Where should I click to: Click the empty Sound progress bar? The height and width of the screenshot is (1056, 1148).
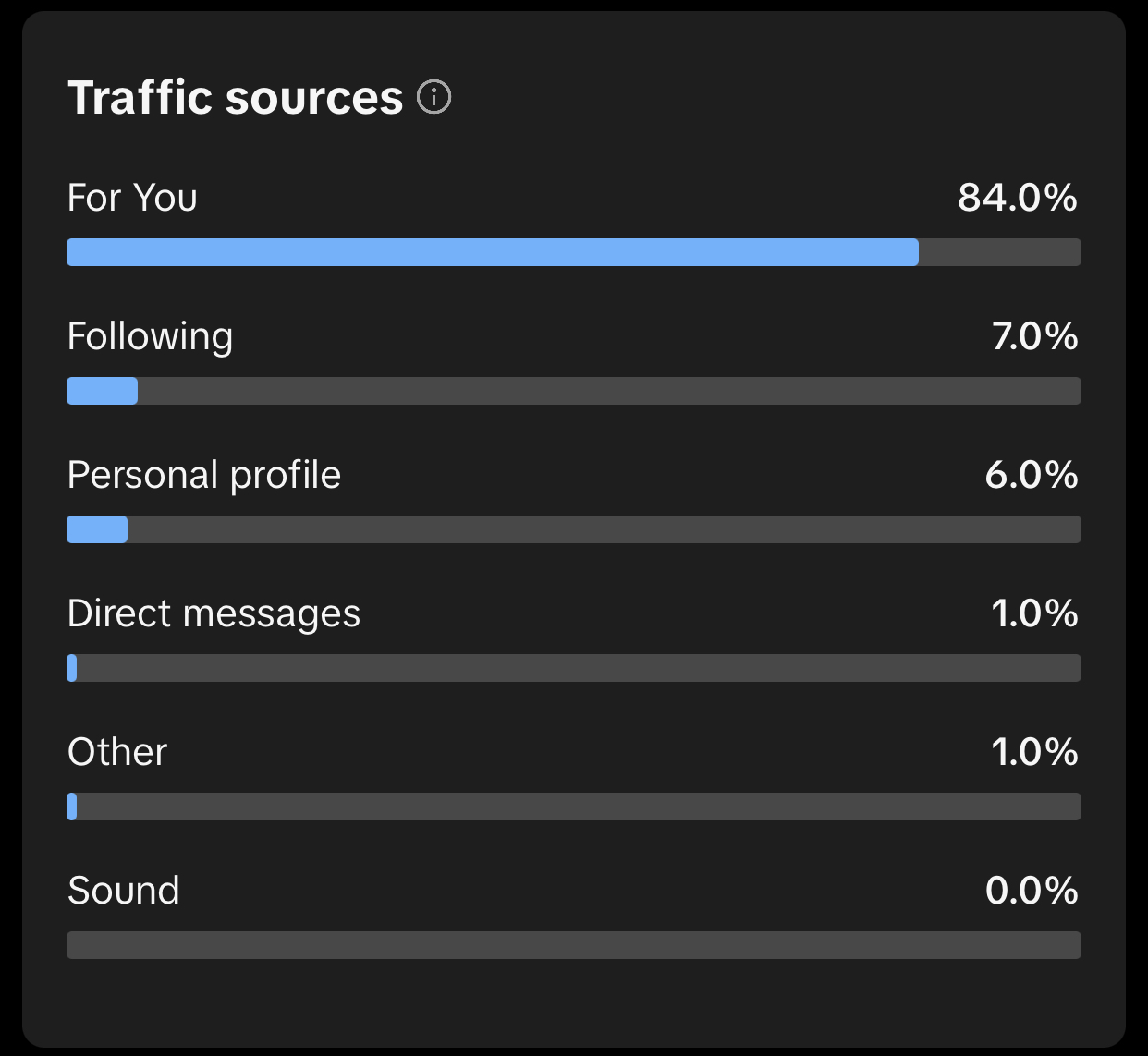(x=574, y=945)
